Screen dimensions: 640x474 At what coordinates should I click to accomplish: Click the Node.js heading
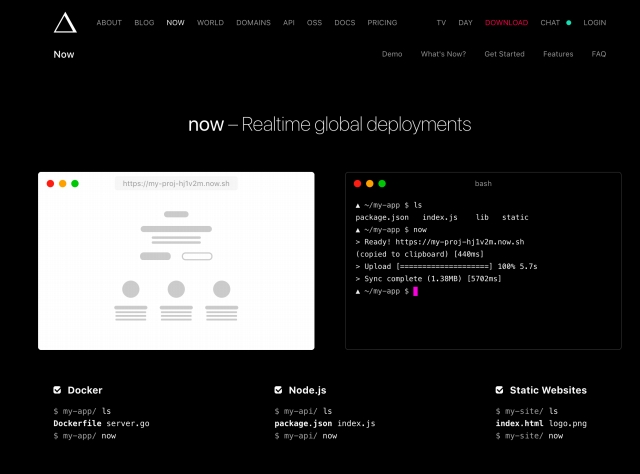307,390
